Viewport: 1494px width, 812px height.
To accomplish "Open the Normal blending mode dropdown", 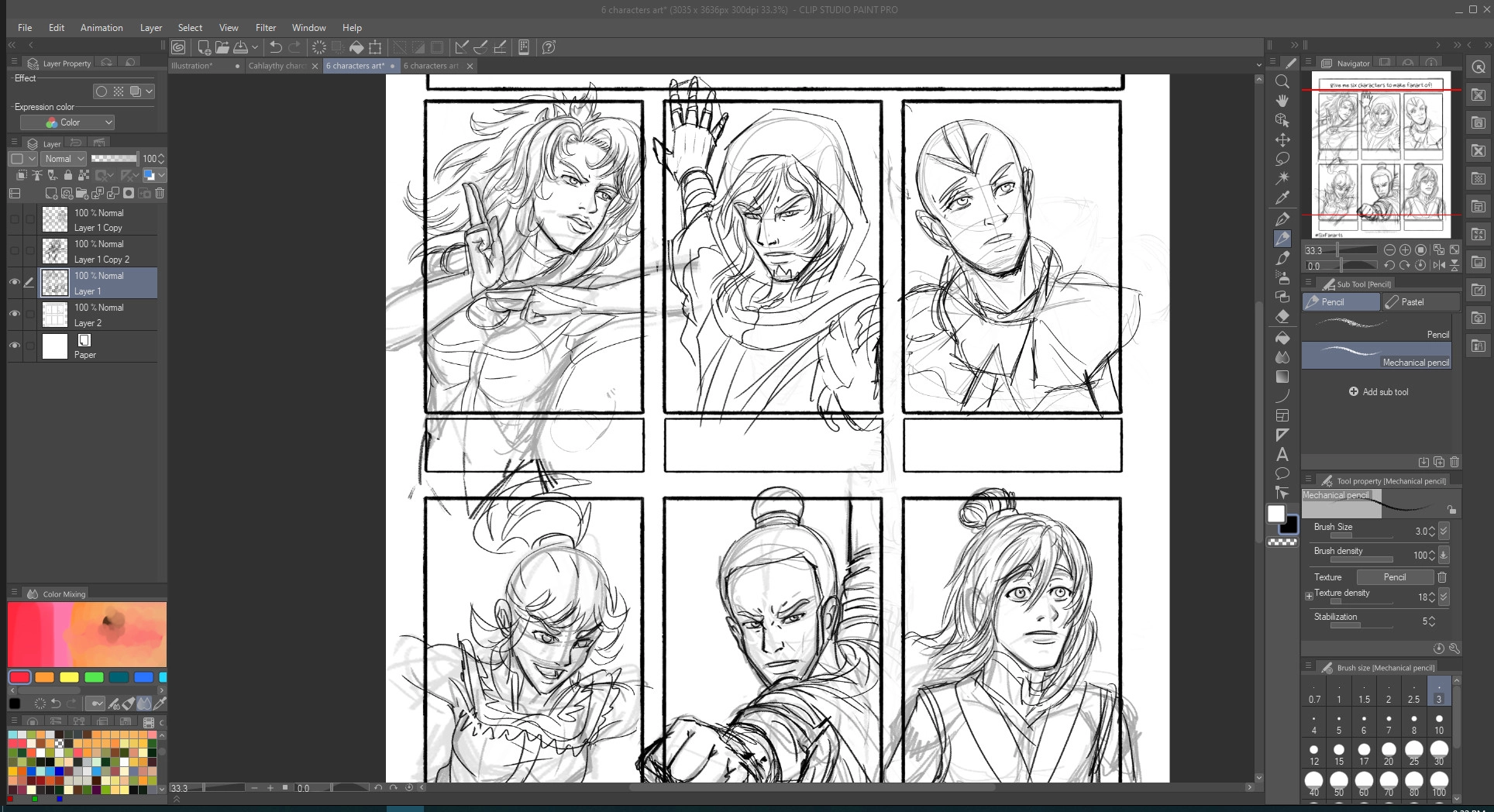I will point(64,158).
